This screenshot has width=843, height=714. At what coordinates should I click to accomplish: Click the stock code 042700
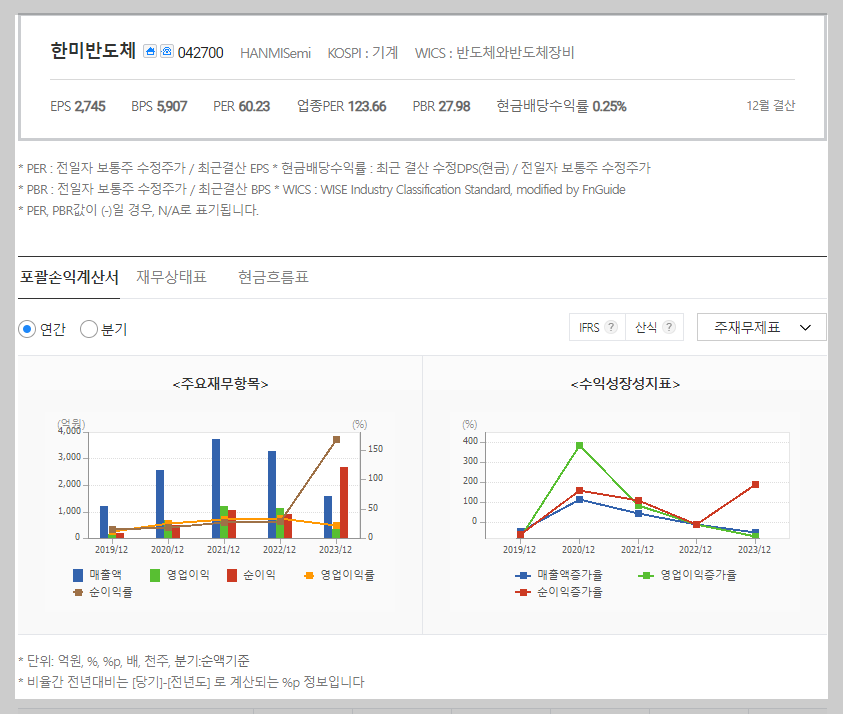(x=201, y=53)
